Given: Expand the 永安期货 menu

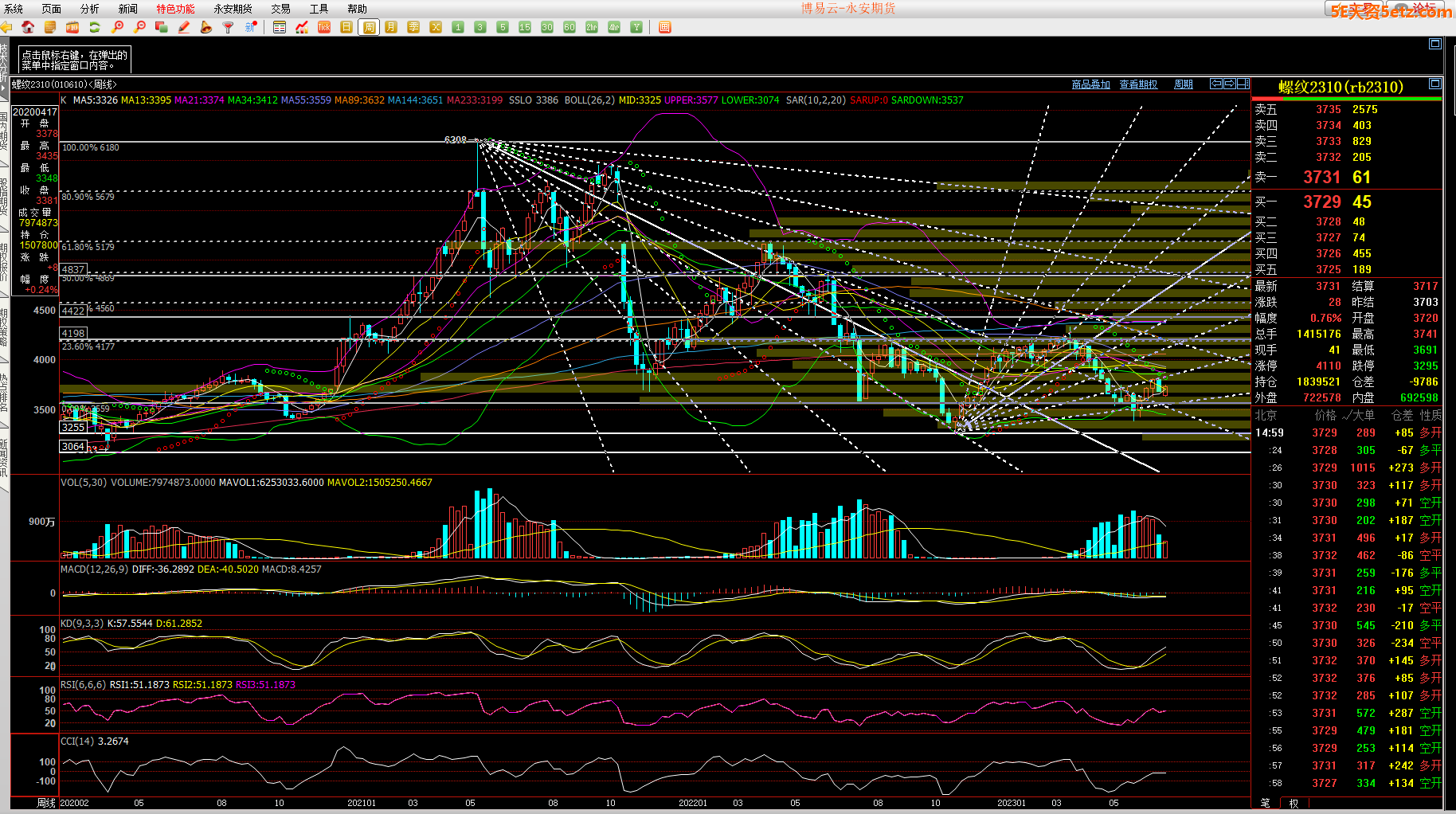Looking at the screenshot, I should 233,9.
